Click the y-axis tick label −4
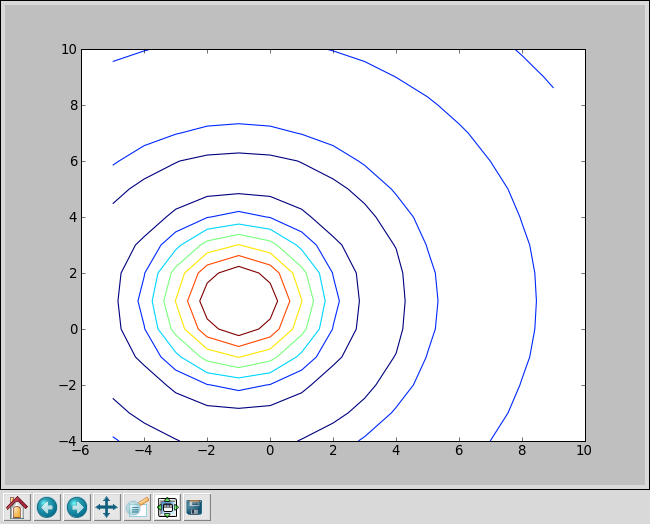This screenshot has height=524, width=650. coord(68,441)
